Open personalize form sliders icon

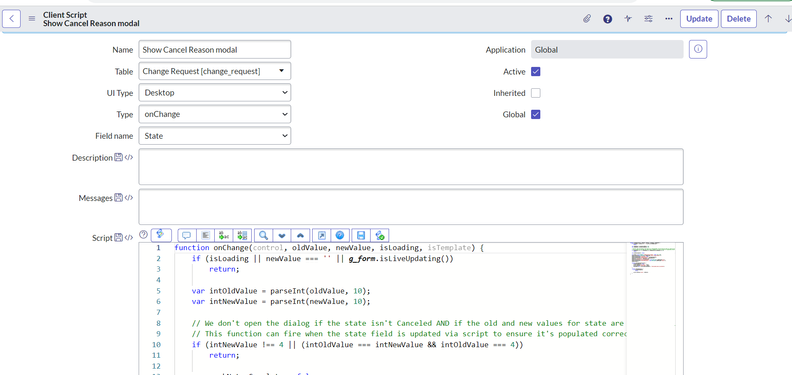point(649,19)
